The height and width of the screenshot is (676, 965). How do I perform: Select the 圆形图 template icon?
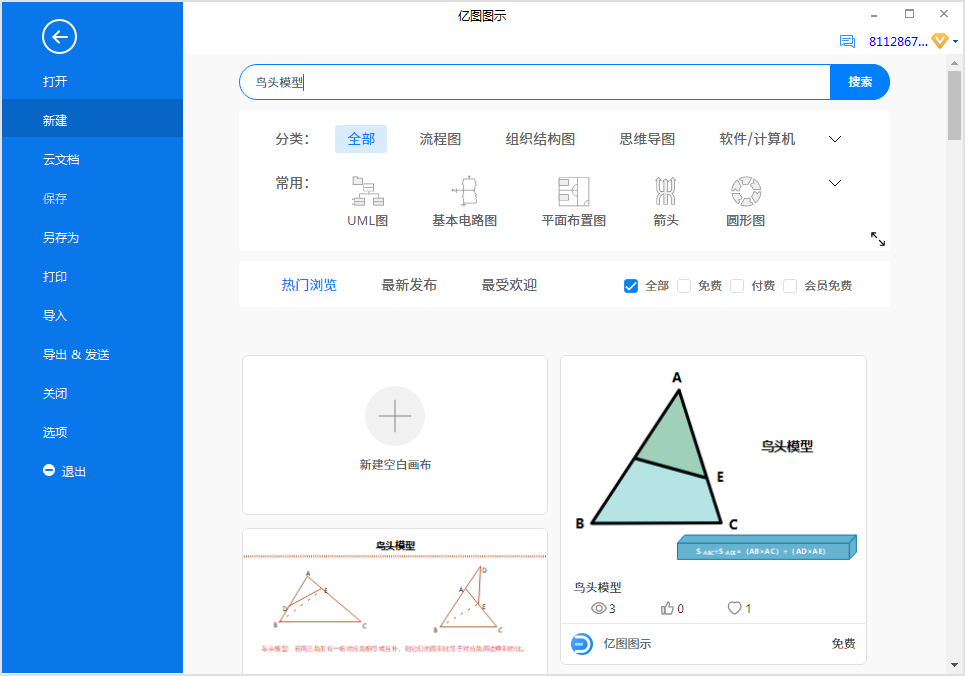(746, 191)
